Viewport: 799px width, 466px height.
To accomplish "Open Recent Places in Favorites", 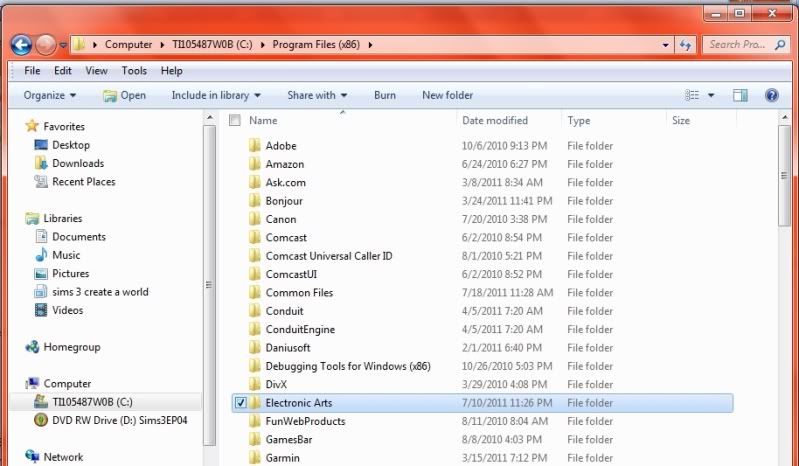I will pos(84,182).
